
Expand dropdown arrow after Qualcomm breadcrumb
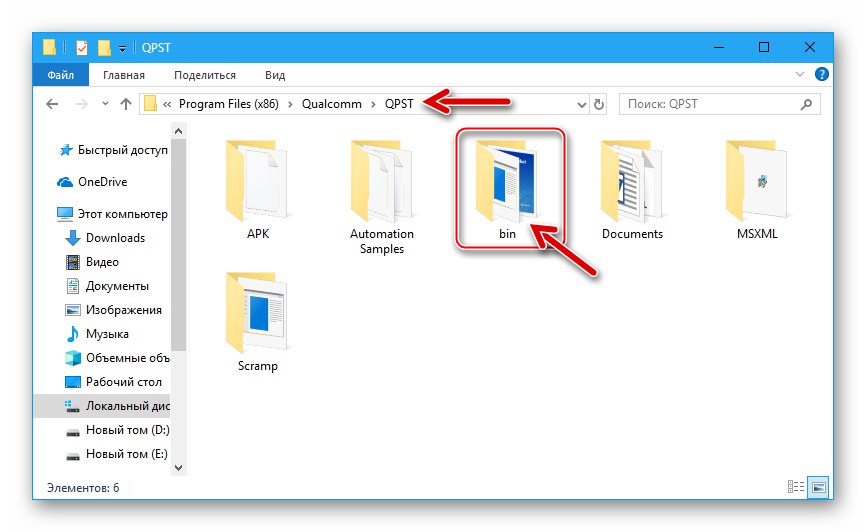click(x=373, y=104)
